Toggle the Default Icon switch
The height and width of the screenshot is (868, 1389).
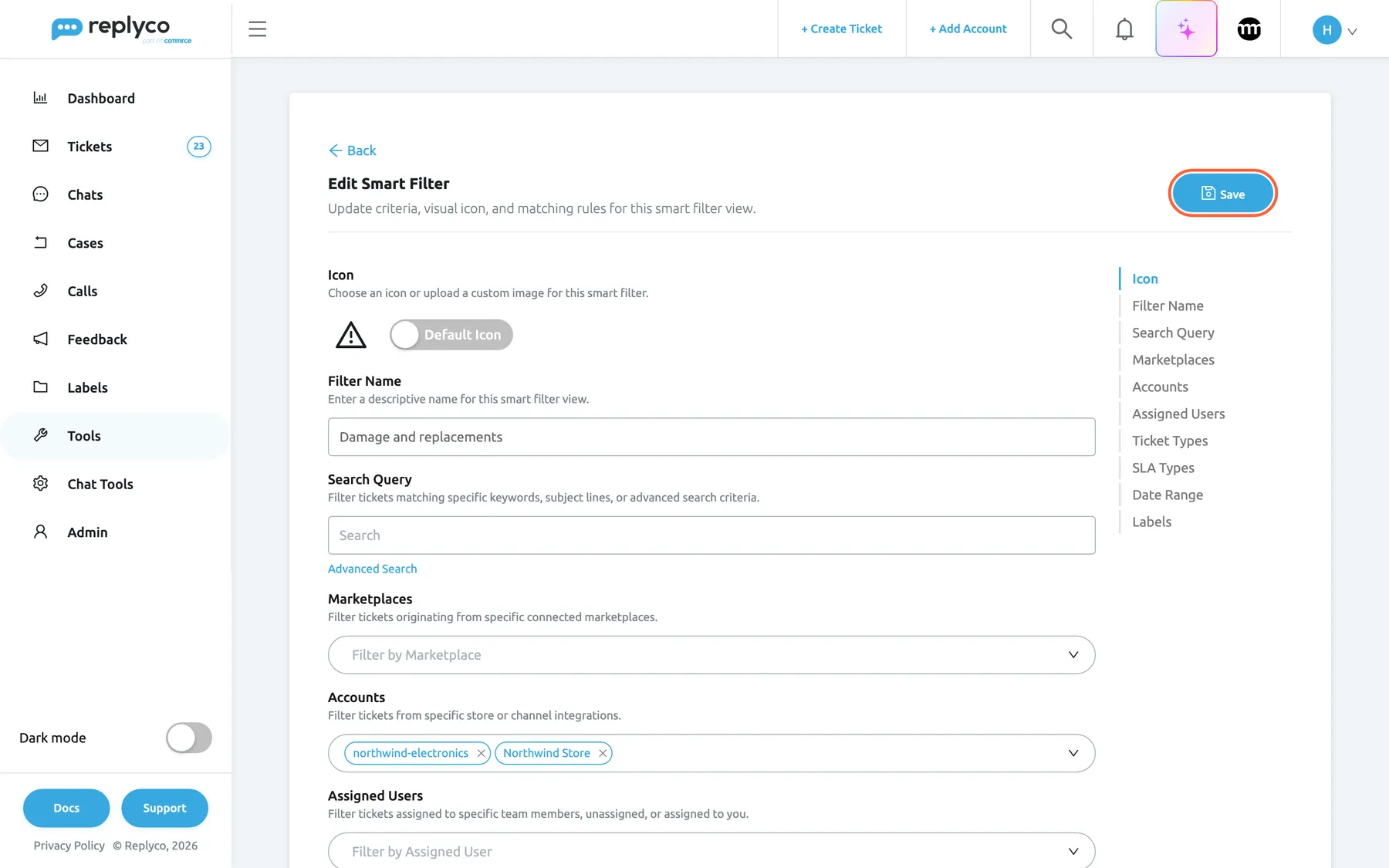(451, 335)
